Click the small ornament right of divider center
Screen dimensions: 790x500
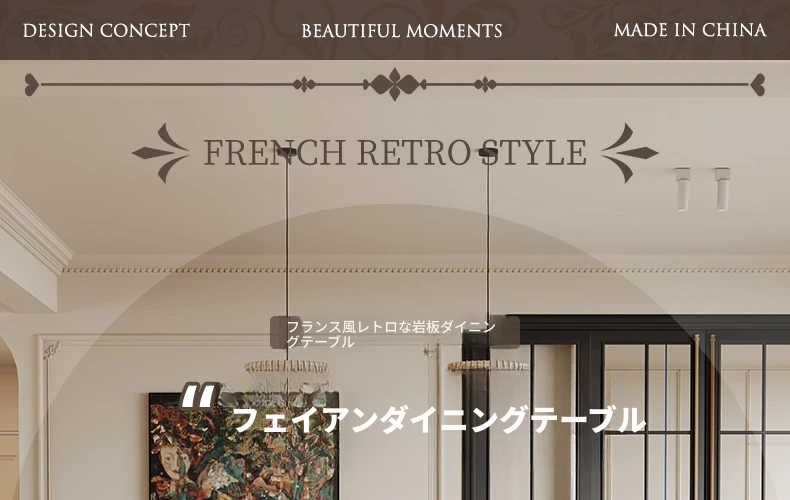[485, 84]
